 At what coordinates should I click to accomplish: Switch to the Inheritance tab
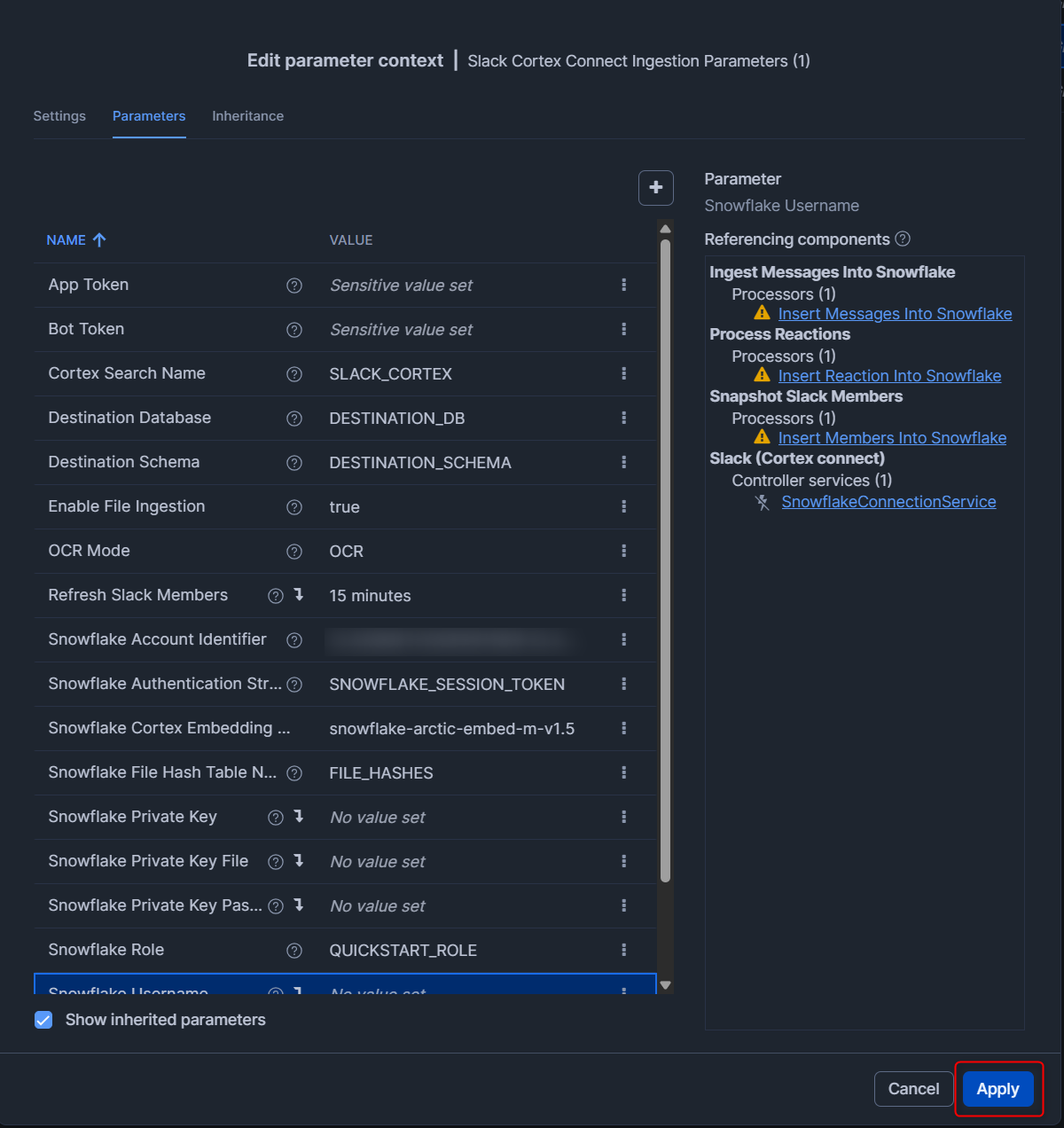click(x=247, y=116)
